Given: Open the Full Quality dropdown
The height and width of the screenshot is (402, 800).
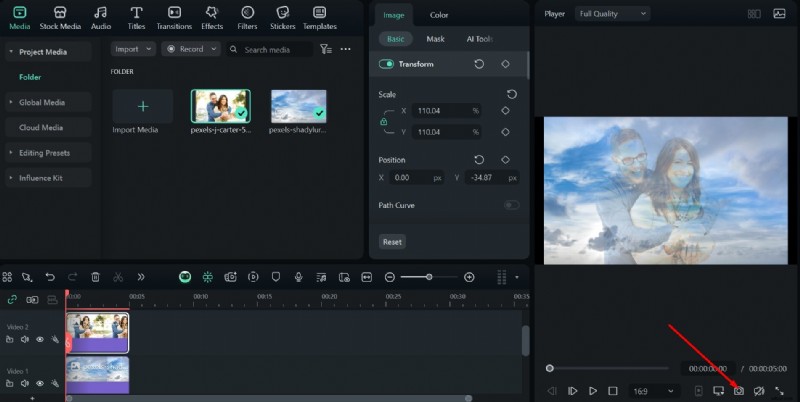Looking at the screenshot, I should (612, 14).
